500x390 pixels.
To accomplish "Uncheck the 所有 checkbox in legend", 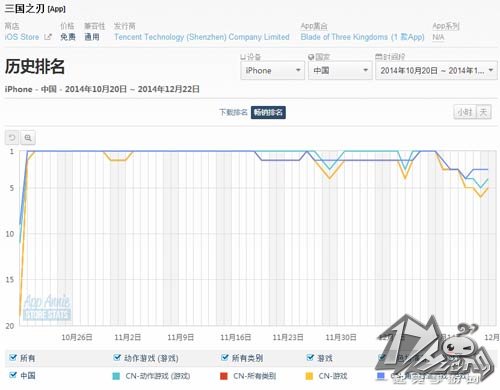I will [x=13, y=358].
